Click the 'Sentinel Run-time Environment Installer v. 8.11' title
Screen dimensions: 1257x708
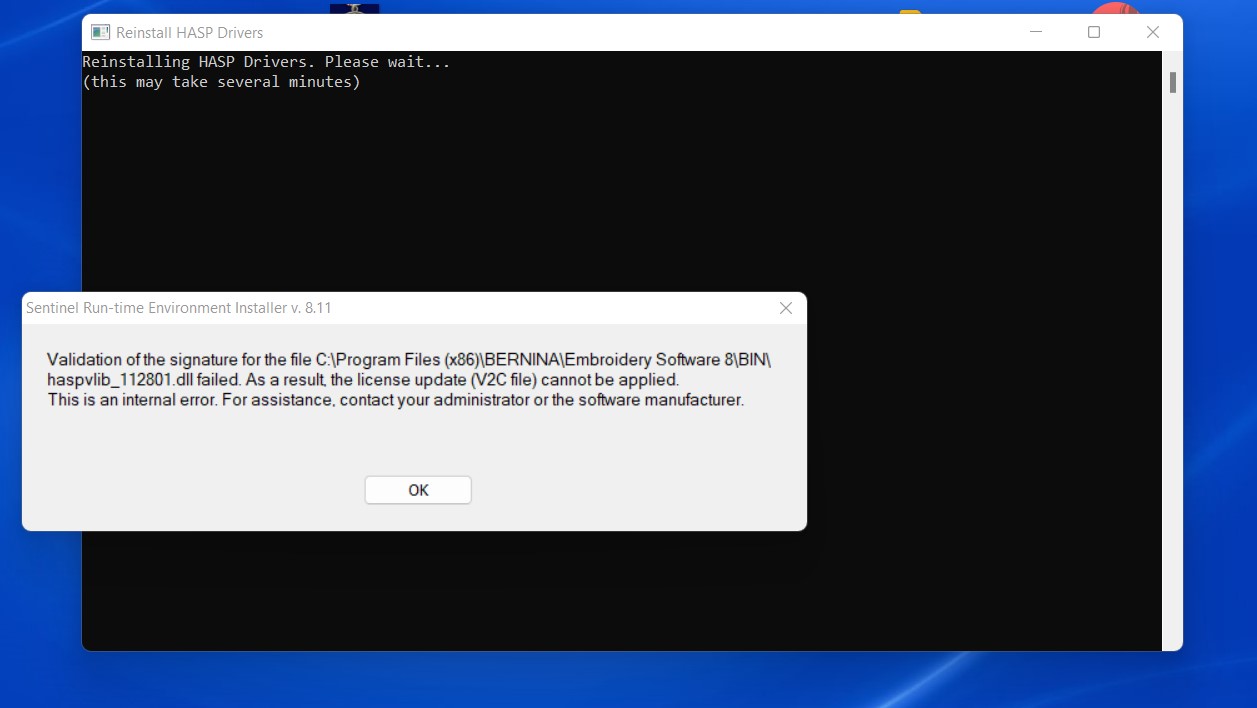click(179, 308)
